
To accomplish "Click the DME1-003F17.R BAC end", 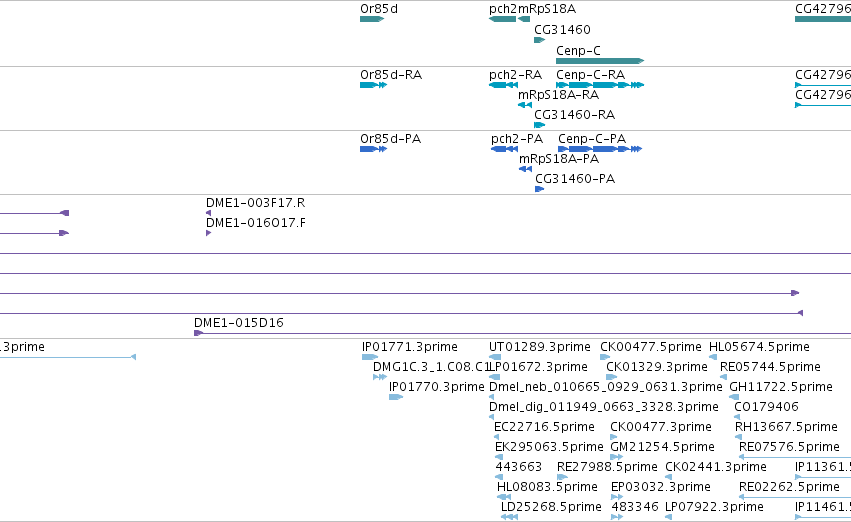I will point(208,213).
